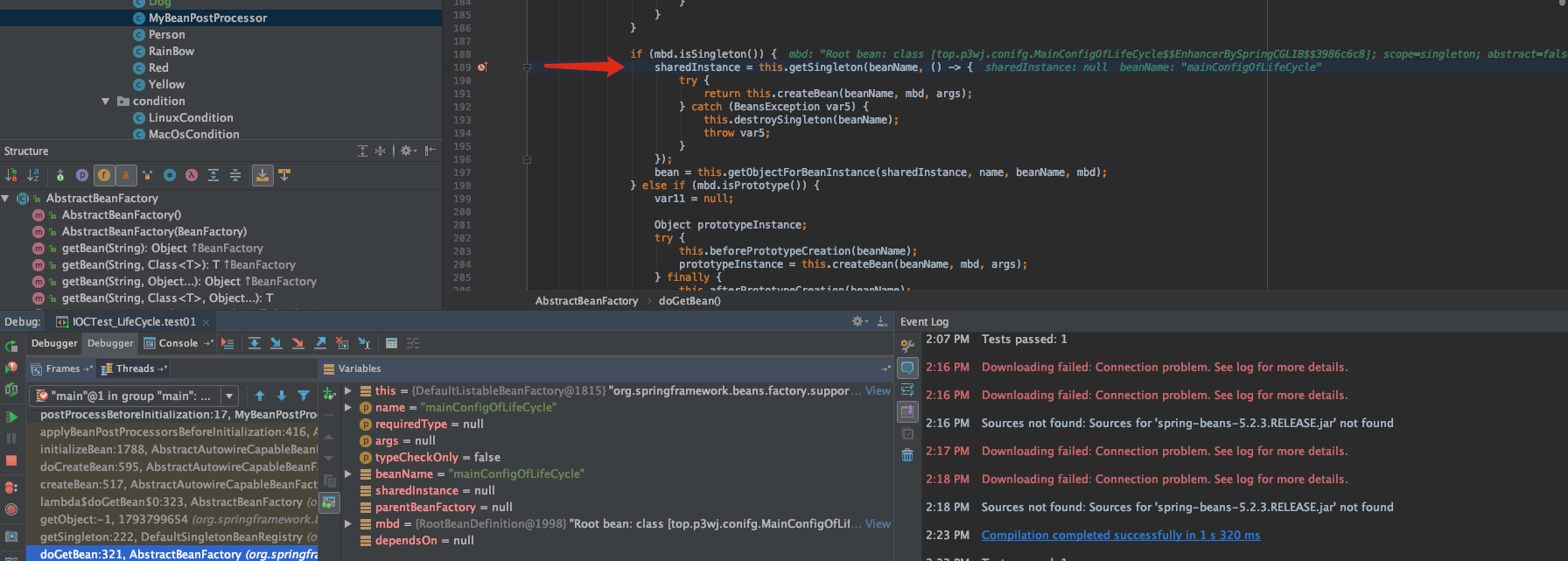Toggle Autoscroll from Source in Structure

(284, 175)
